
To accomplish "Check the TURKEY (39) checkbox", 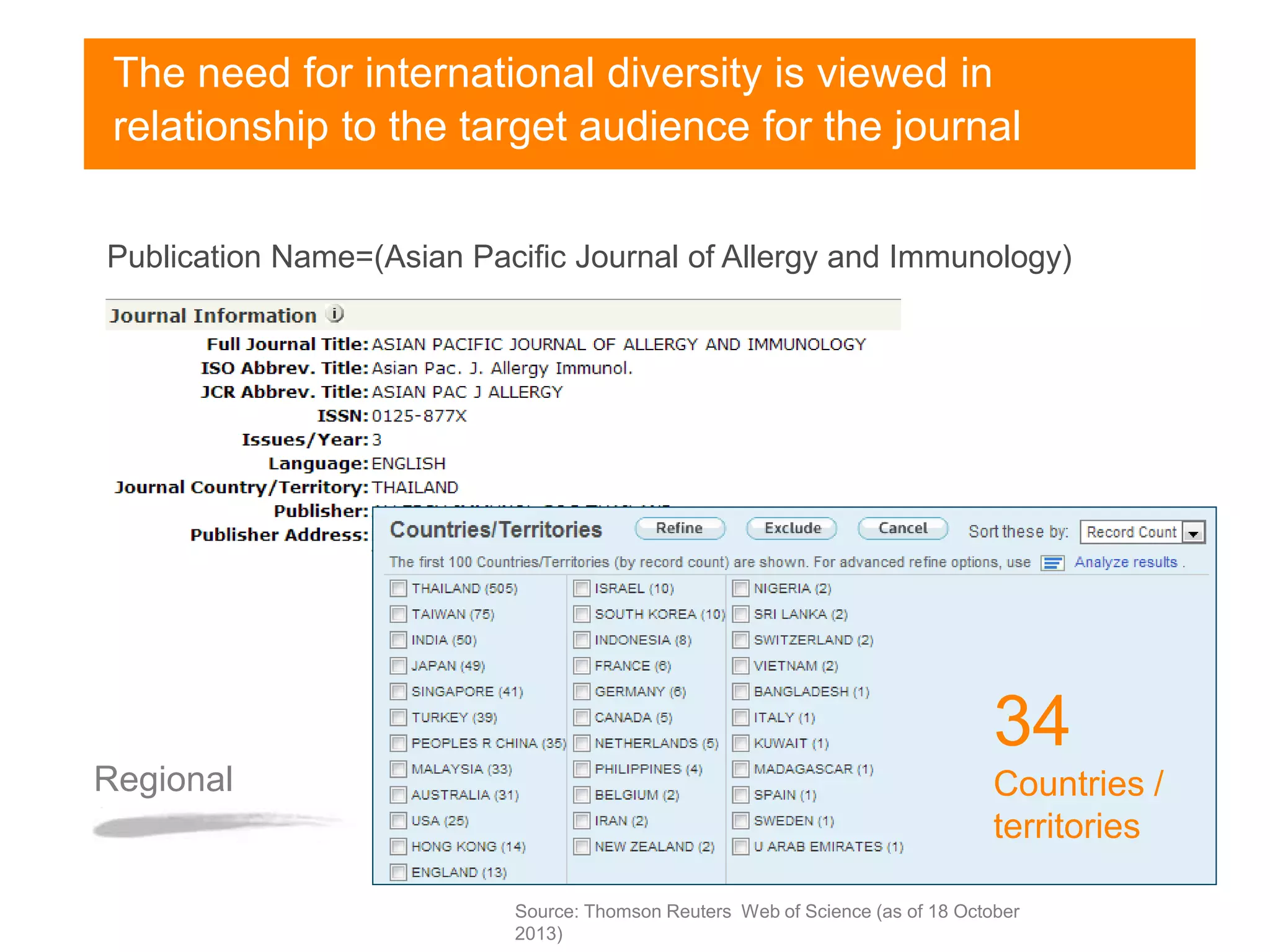I will 398,718.
